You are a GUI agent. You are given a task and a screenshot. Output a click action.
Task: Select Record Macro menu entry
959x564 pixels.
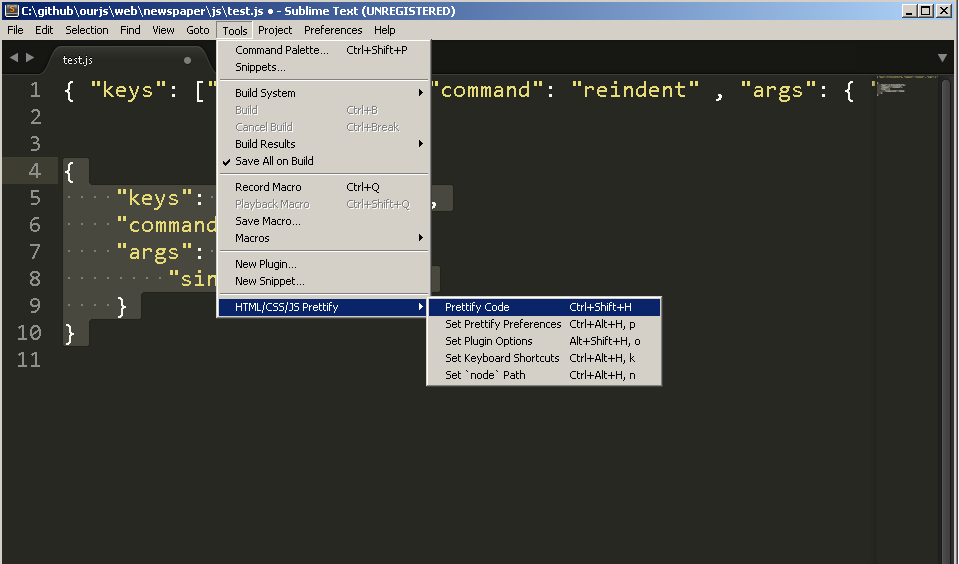pyautogui.click(x=324, y=187)
